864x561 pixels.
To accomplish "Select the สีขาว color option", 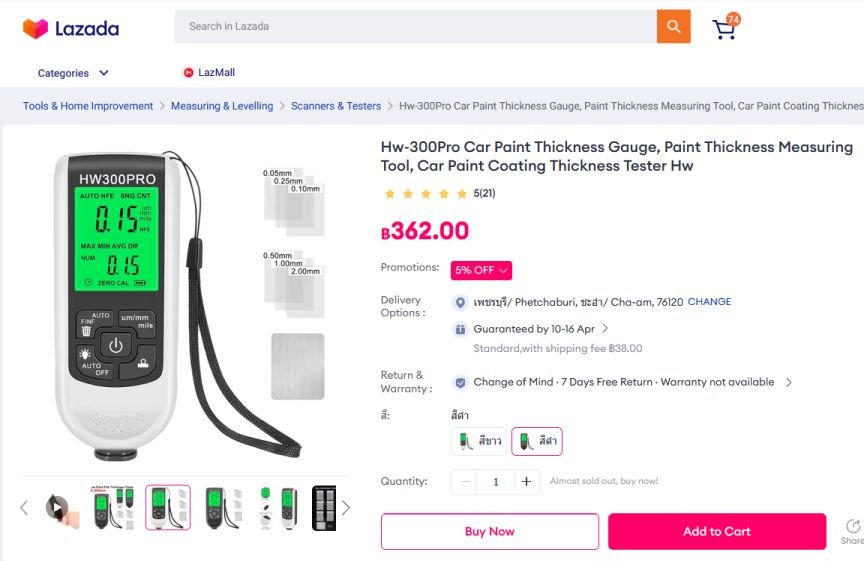I will pos(479,441).
